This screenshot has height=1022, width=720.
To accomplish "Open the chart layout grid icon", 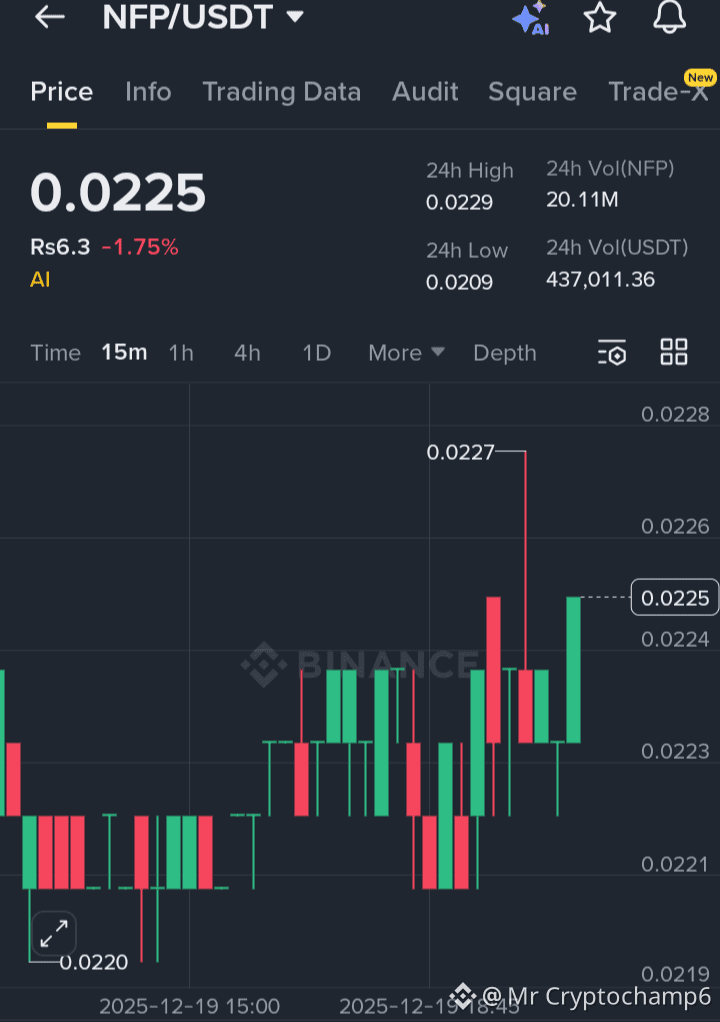I will pyautogui.click(x=674, y=352).
